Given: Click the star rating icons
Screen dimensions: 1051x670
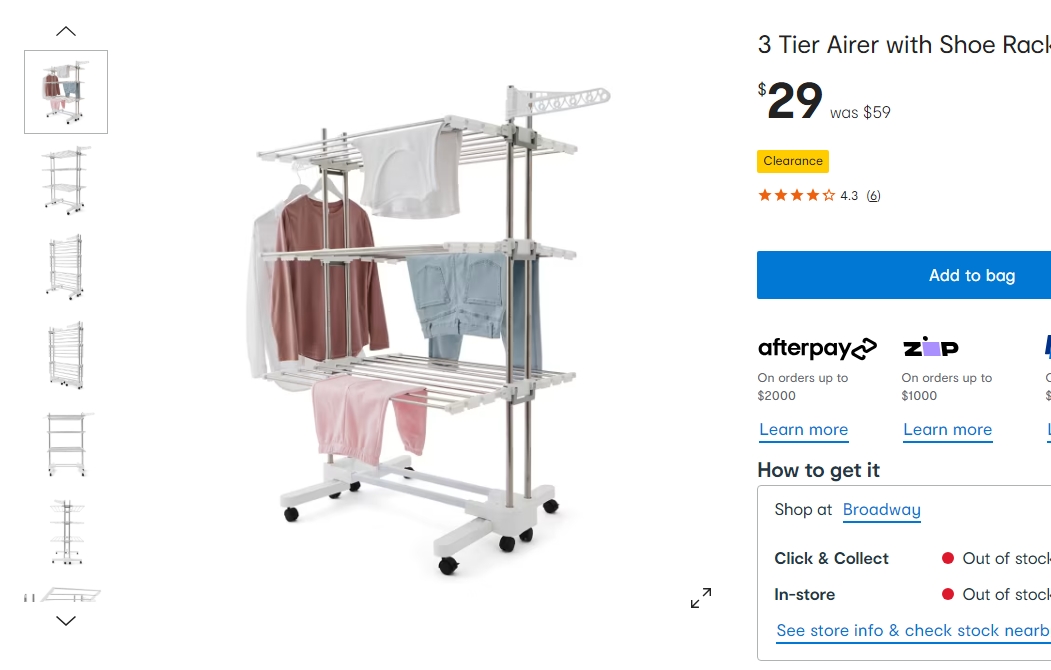Looking at the screenshot, I should pos(796,195).
